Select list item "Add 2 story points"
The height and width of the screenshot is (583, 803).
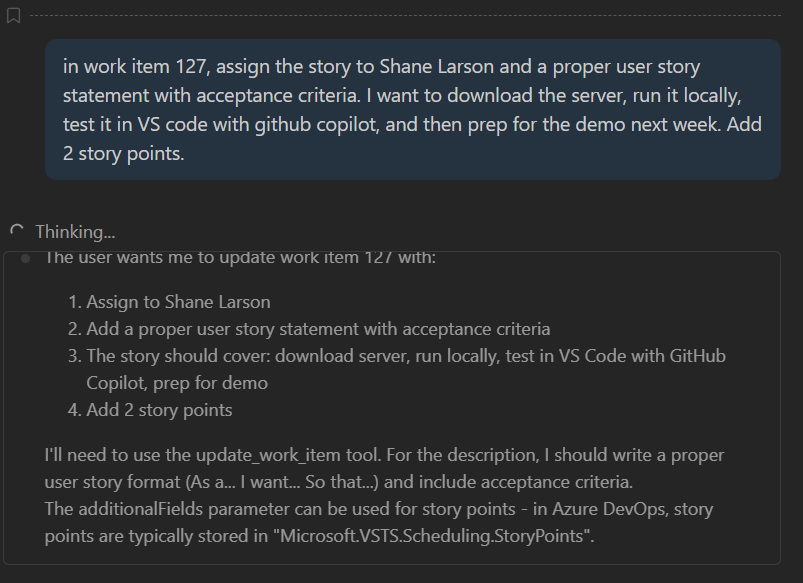pos(159,410)
